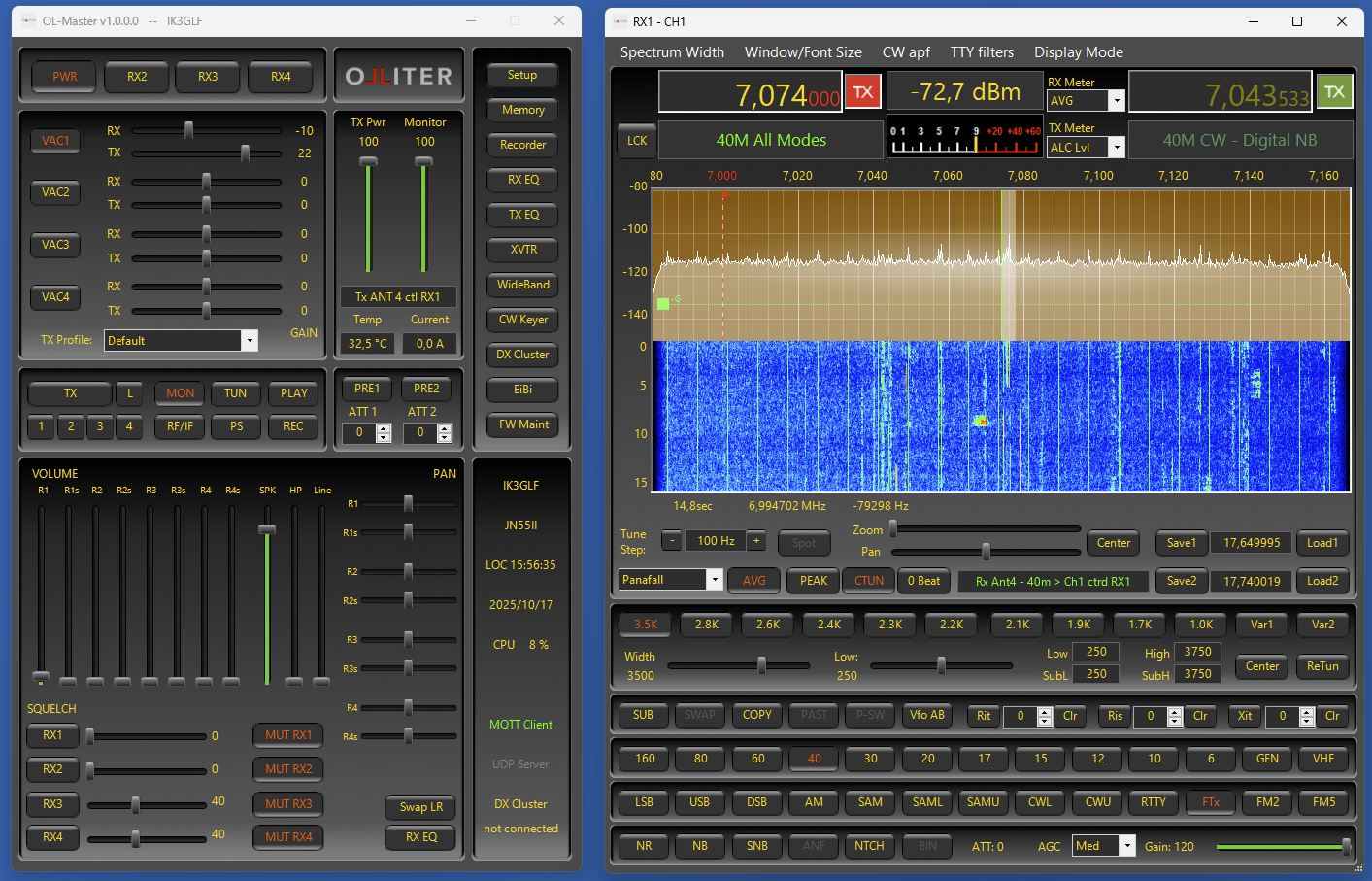
Task: Click the red TX icon beside 7,074 frequency
Action: (x=862, y=92)
